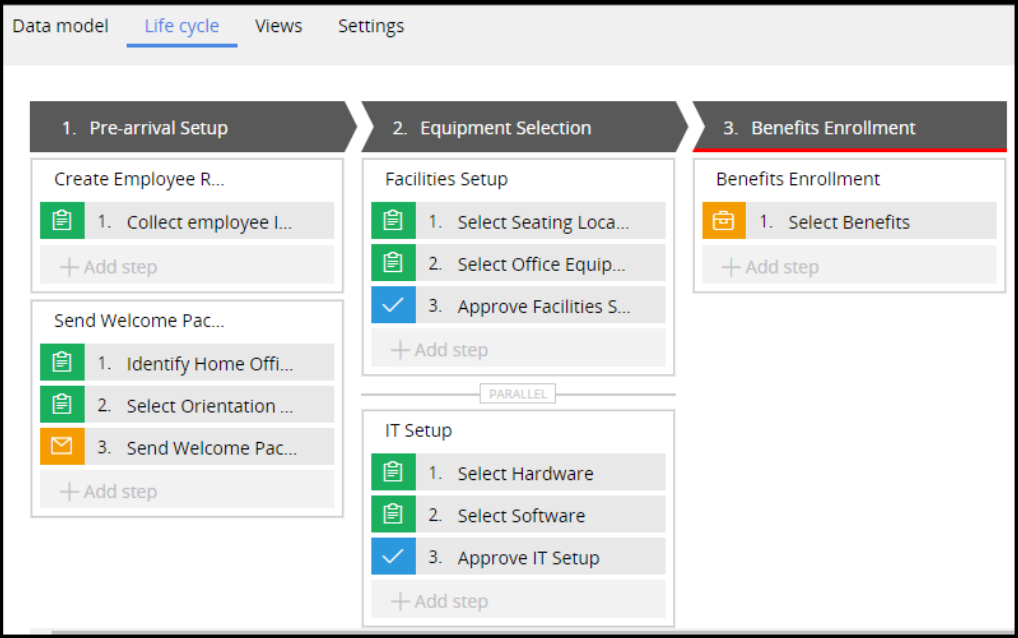Click the PARALLEL label between processes
The height and width of the screenshot is (638, 1018).
pyautogui.click(x=518, y=394)
